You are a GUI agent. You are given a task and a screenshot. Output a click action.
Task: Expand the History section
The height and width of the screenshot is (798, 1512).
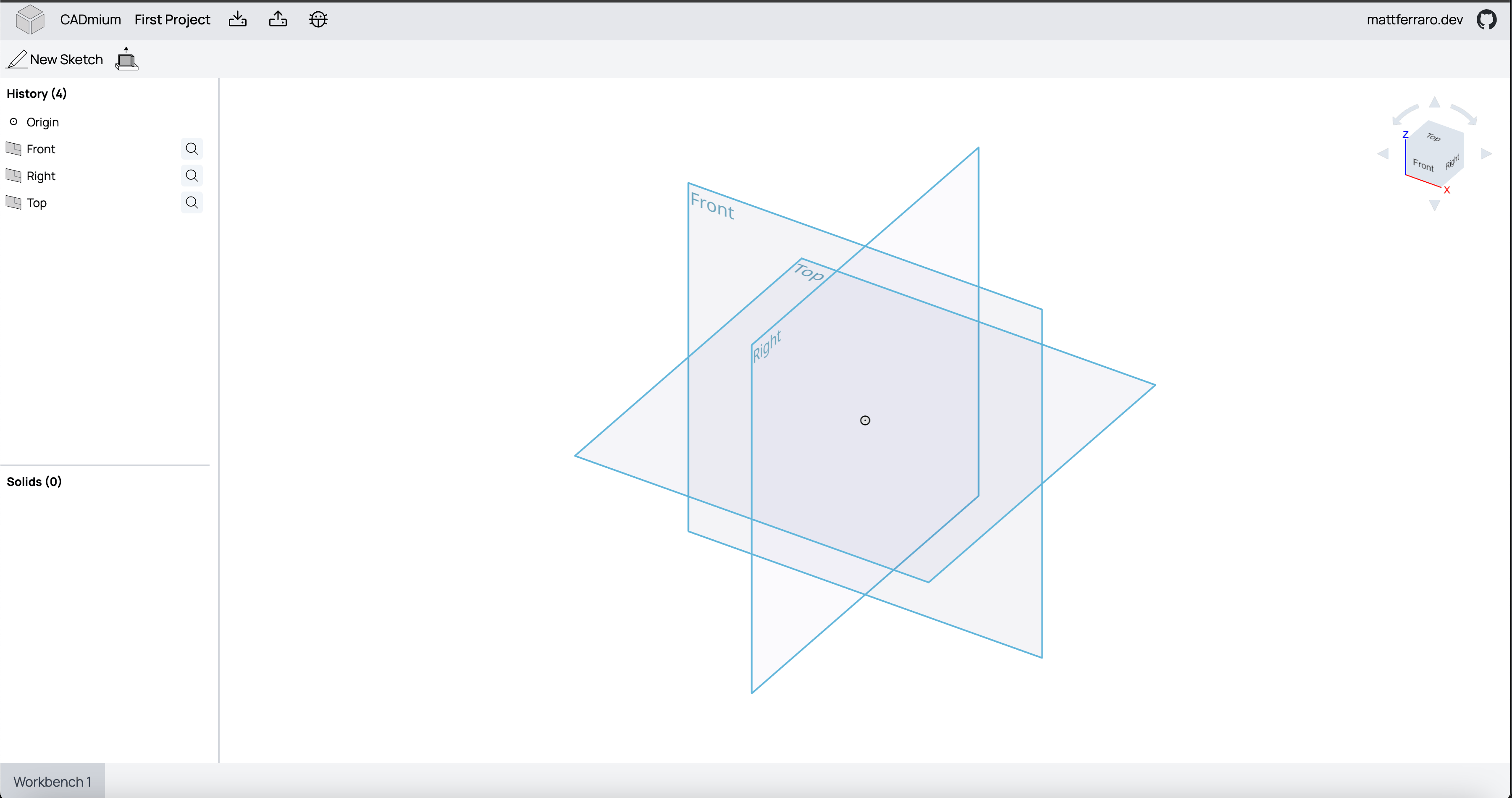(37, 93)
